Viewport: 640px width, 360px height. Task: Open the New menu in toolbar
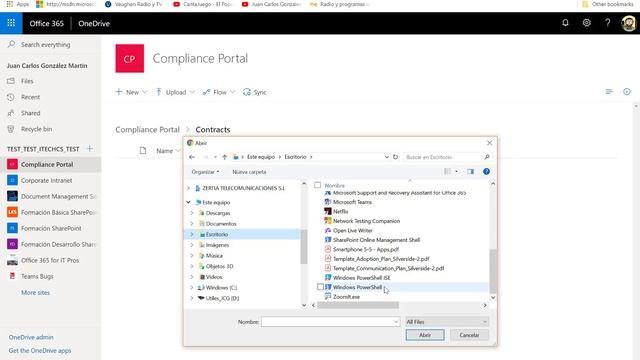(x=131, y=92)
